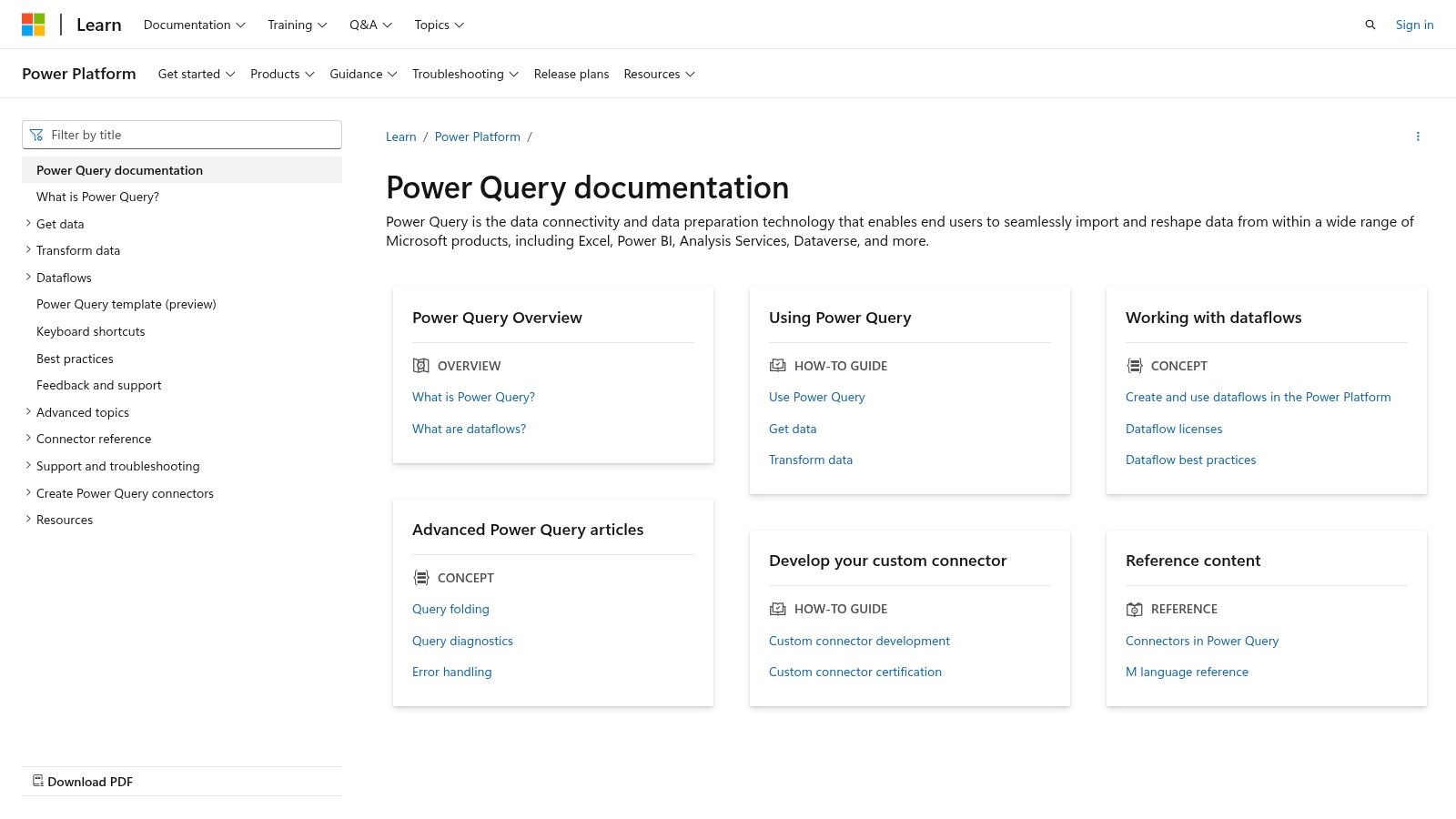Screen dimensions: 1456x819
Task: Click the three-dot more actions icon
Action: click(x=1417, y=136)
